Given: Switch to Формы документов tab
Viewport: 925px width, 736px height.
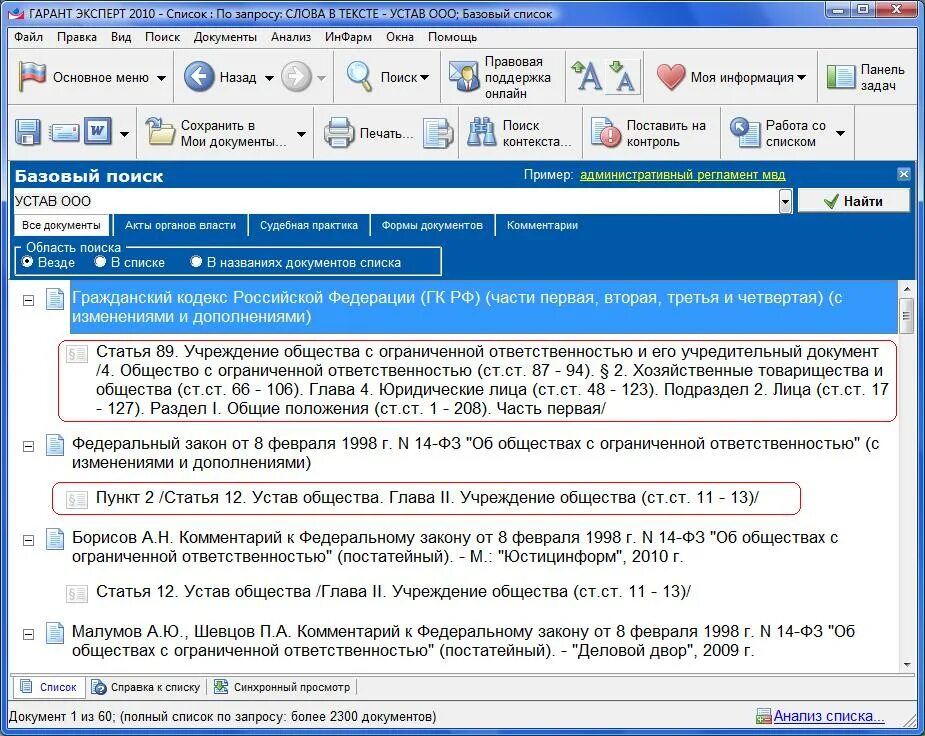Looking at the screenshot, I should pyautogui.click(x=432, y=225).
